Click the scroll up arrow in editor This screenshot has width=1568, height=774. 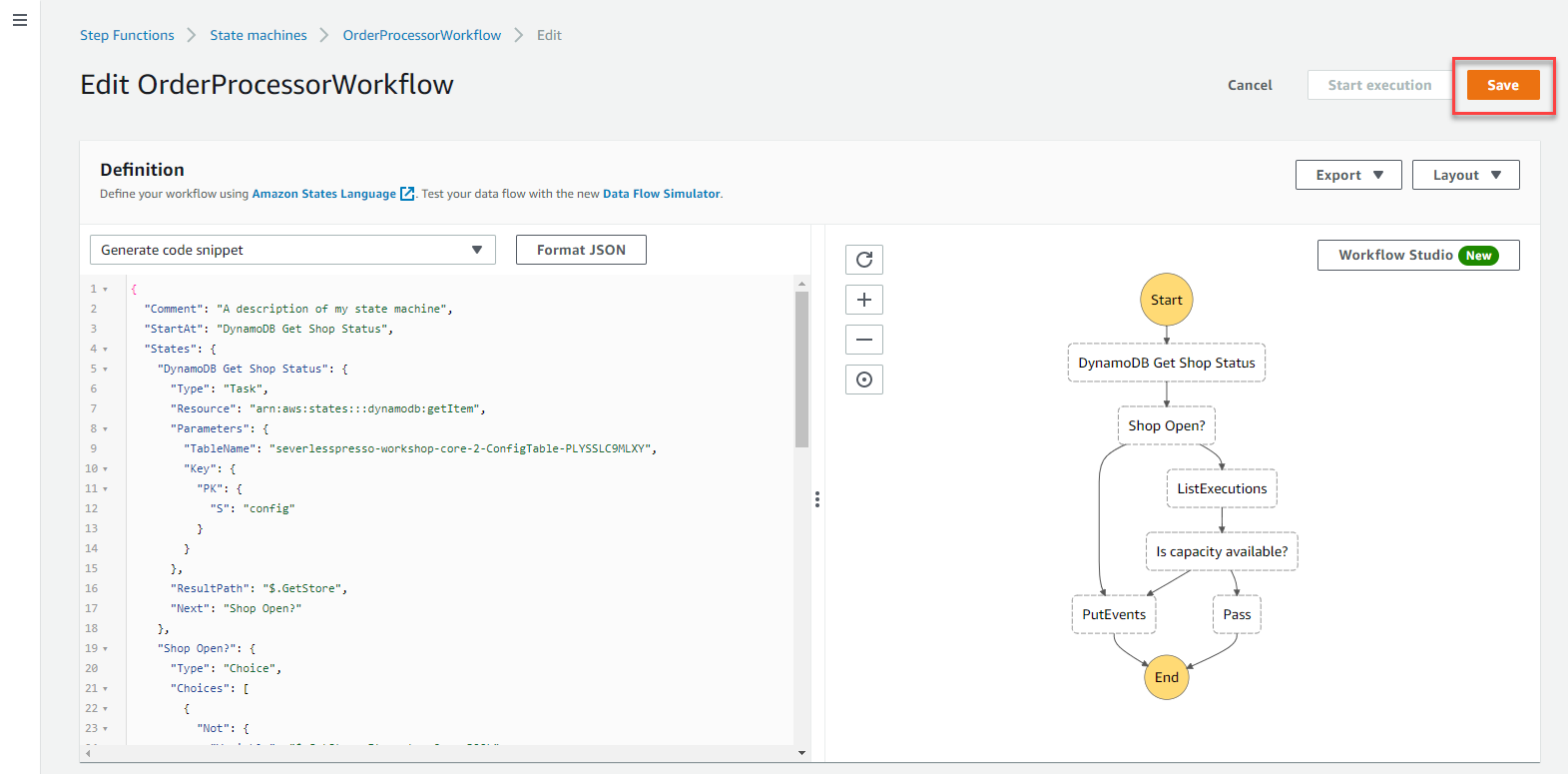tap(801, 284)
